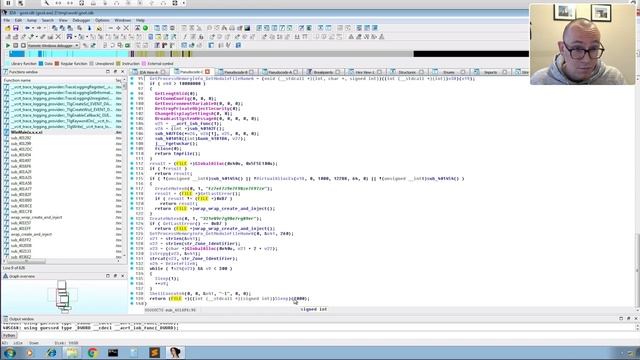The width and height of the screenshot is (640, 360).
Task: Select WinMain in the functions list
Action: 27,132
